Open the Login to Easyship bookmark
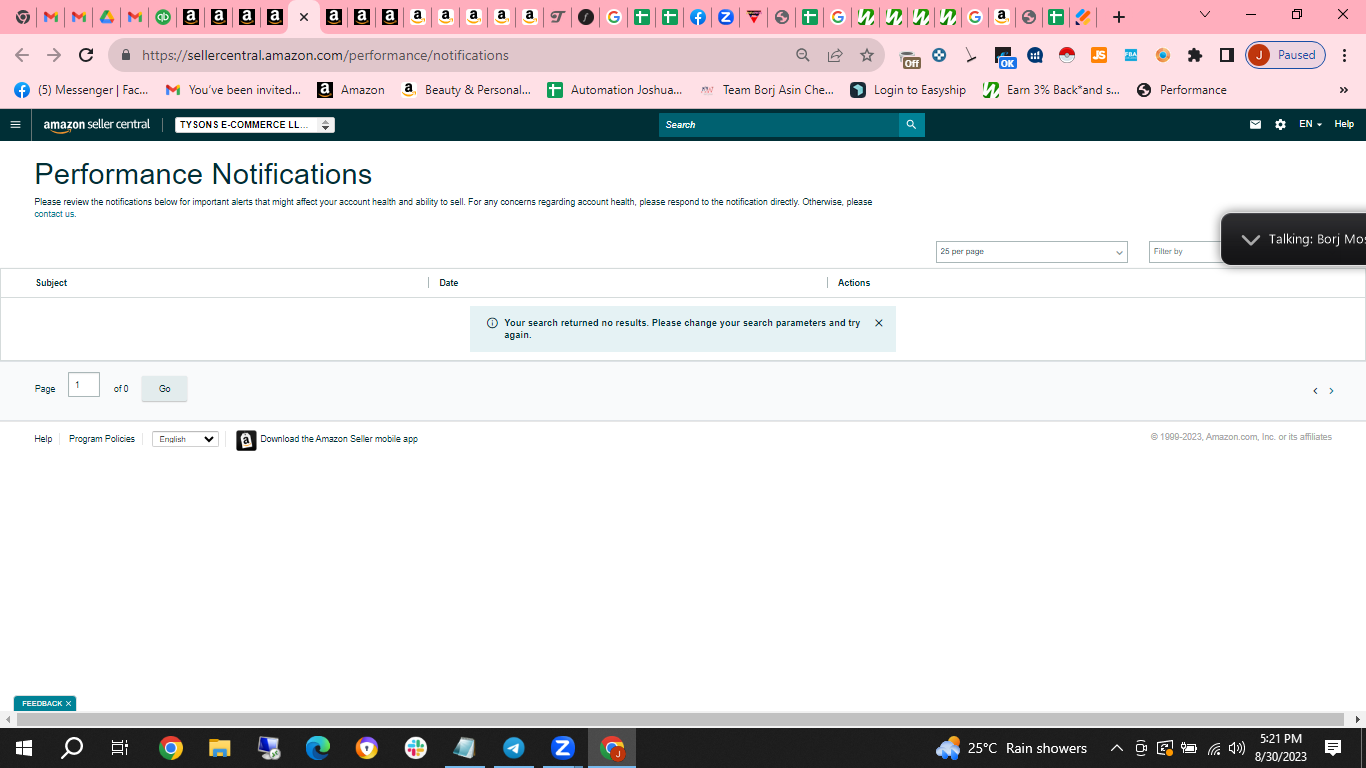1366x768 pixels. [x=908, y=90]
